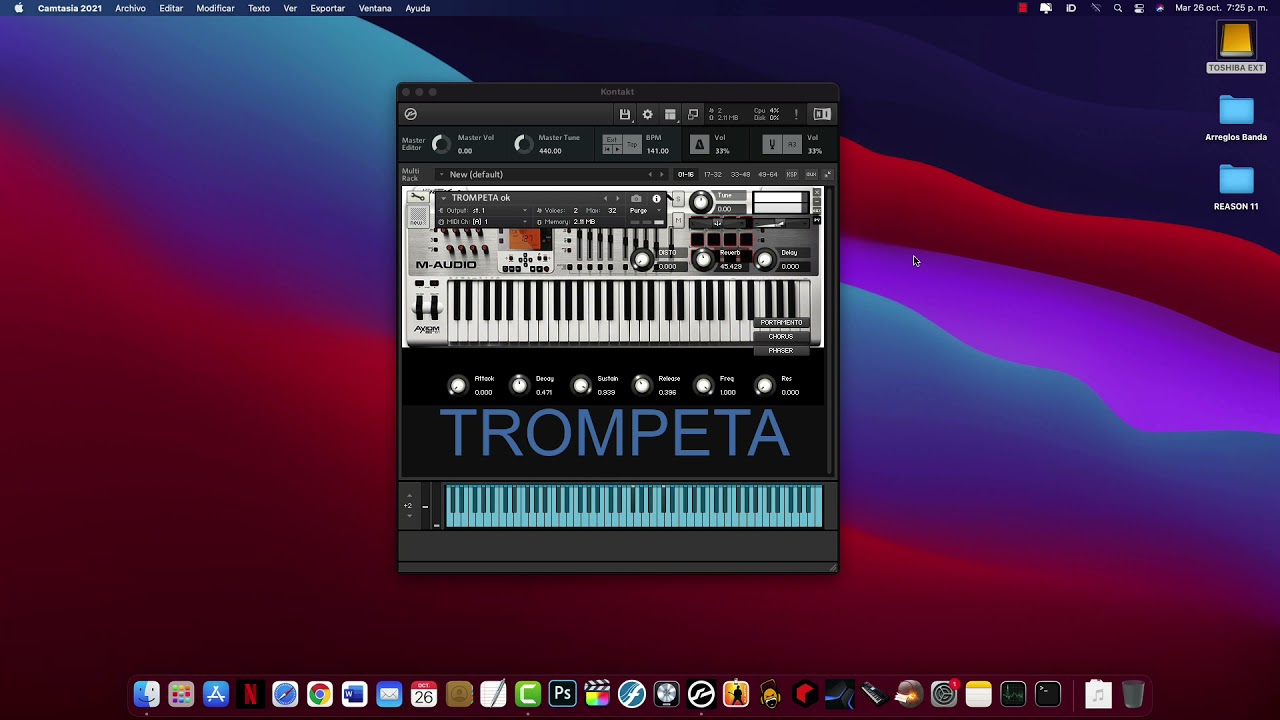
Task: Adjust the Delay knob
Action: click(x=765, y=260)
